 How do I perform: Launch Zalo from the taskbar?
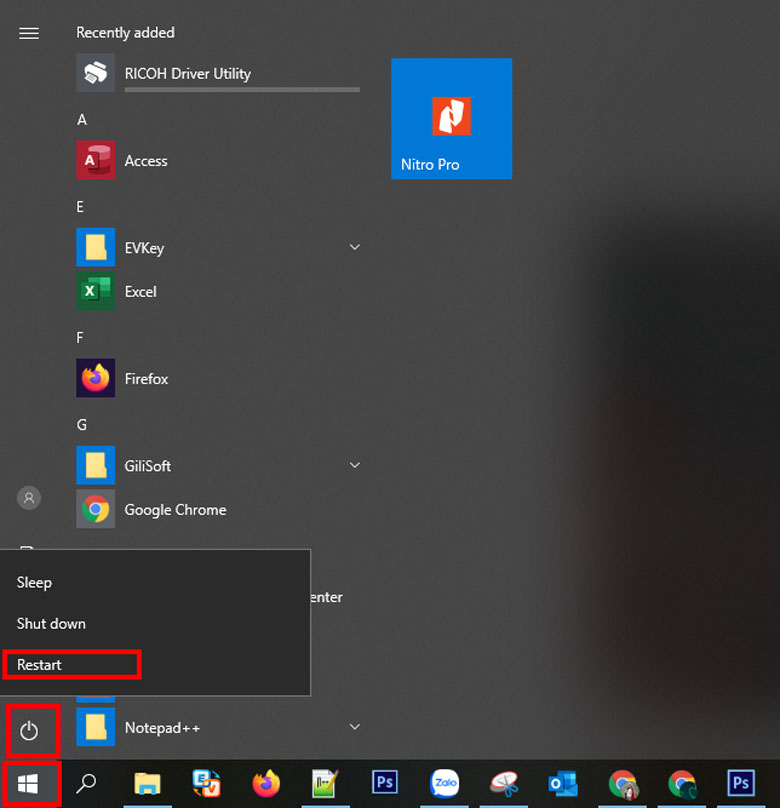pyautogui.click(x=444, y=783)
